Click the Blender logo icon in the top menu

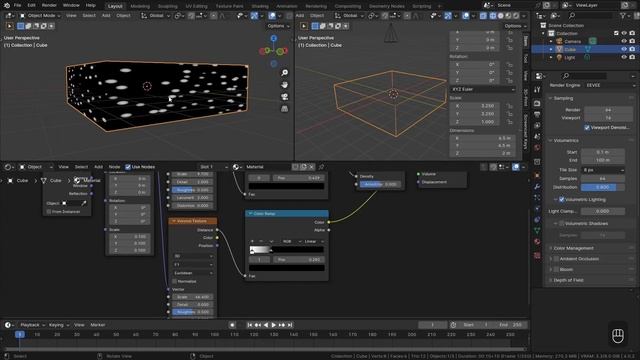[7, 5]
